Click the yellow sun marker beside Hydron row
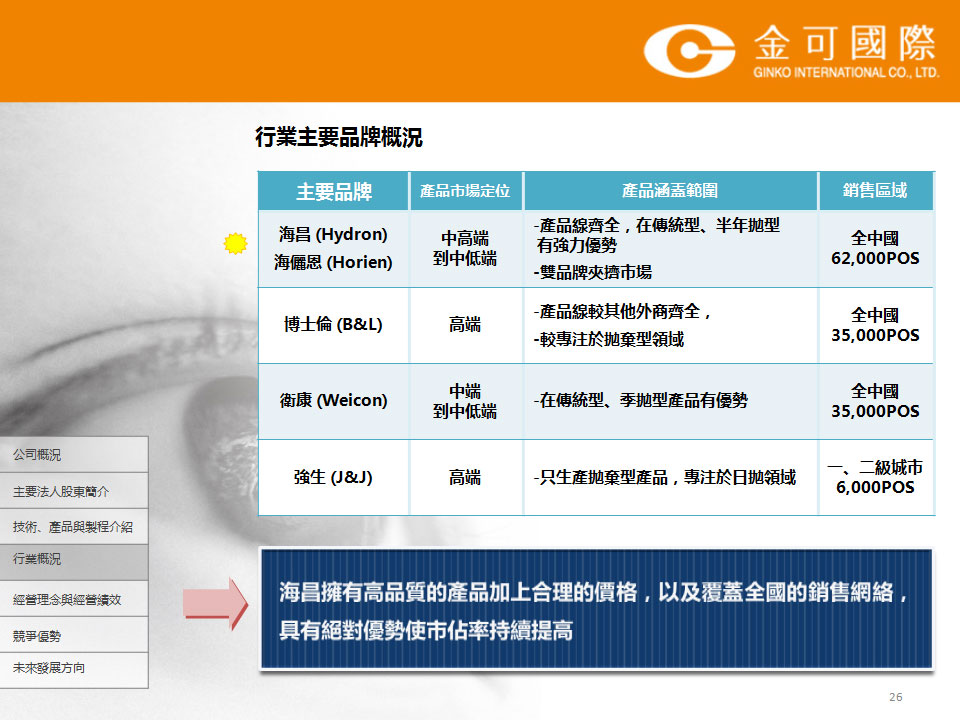This screenshot has width=960, height=720. click(x=235, y=244)
